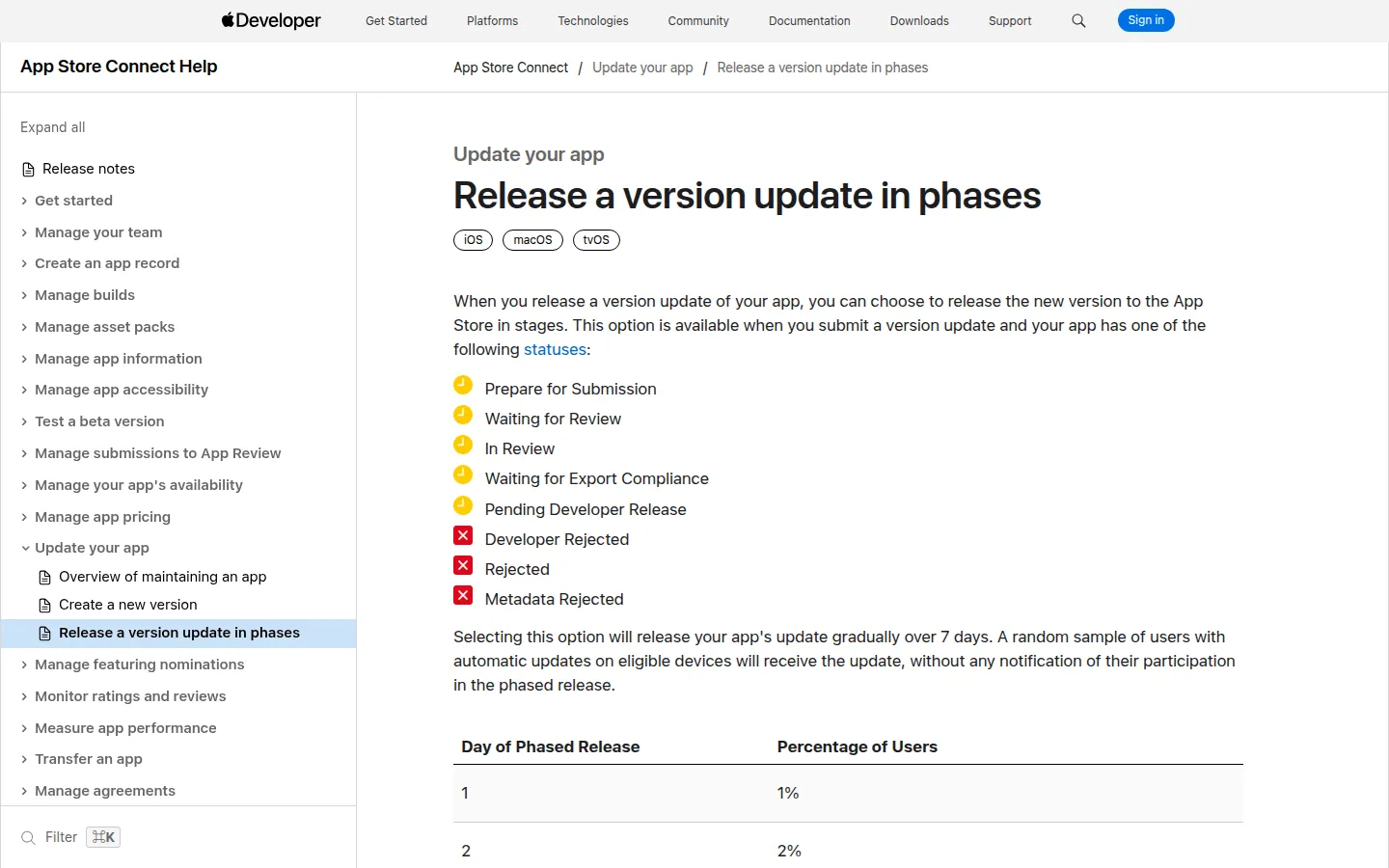Open Monitor ratings and reviews section
This screenshot has height=868, width=1389.
[130, 696]
